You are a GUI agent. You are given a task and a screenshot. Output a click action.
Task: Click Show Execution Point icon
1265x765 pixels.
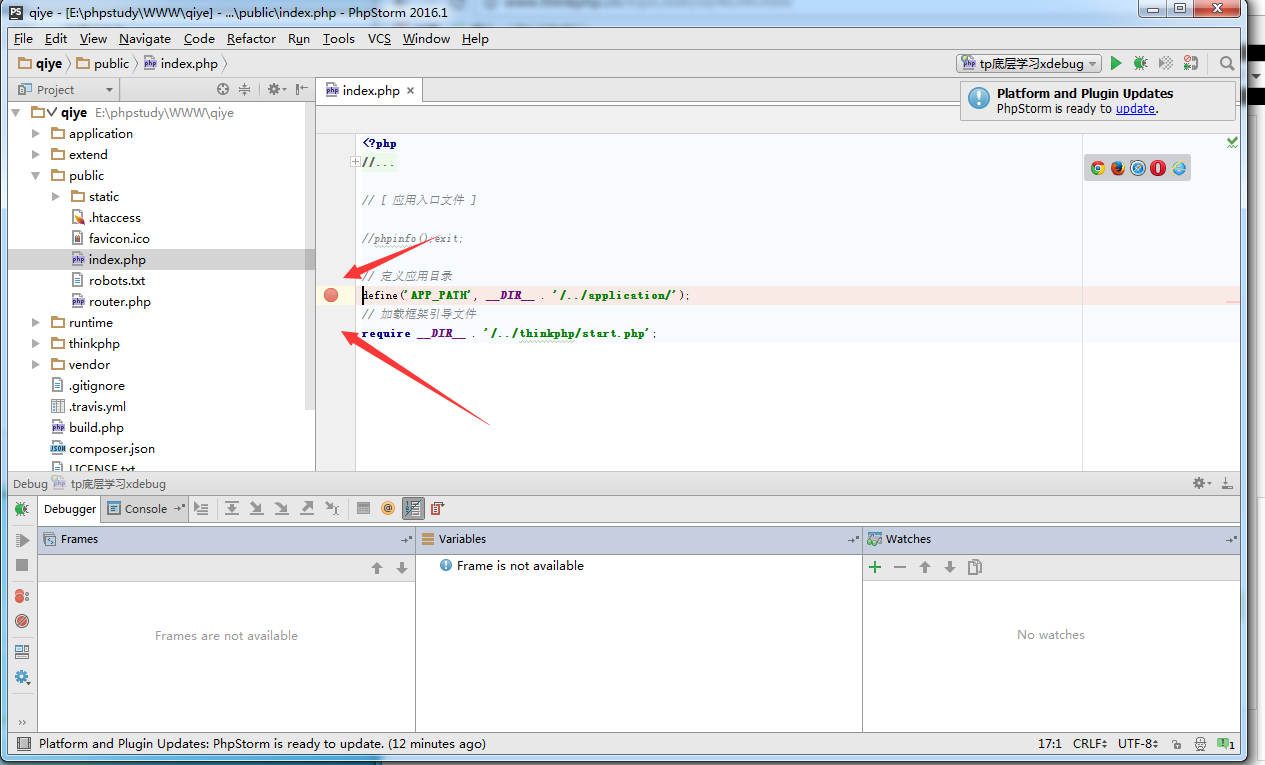201,508
